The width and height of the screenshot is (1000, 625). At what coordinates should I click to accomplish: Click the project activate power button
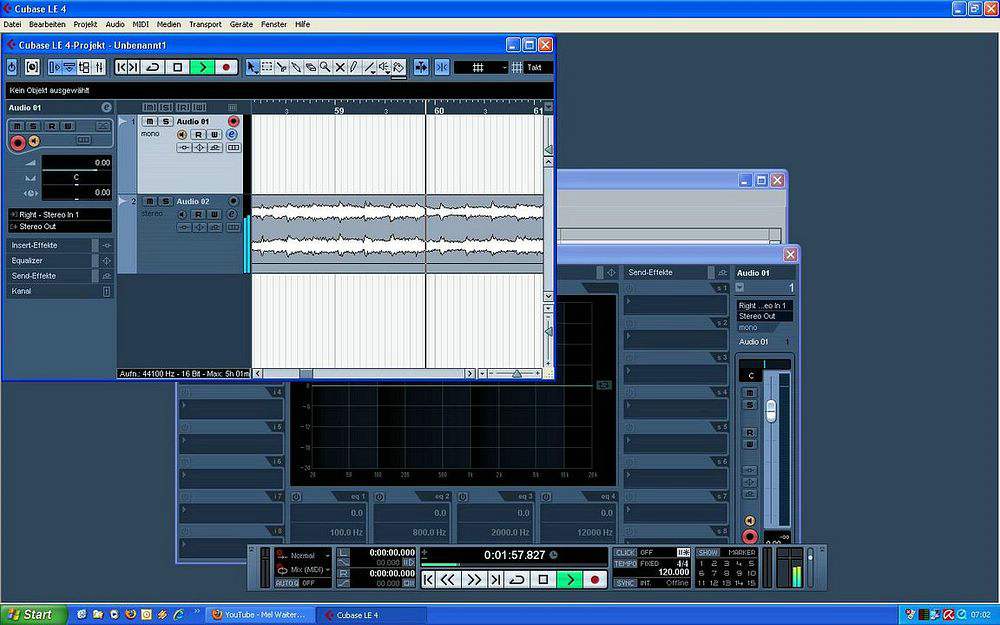[12, 67]
